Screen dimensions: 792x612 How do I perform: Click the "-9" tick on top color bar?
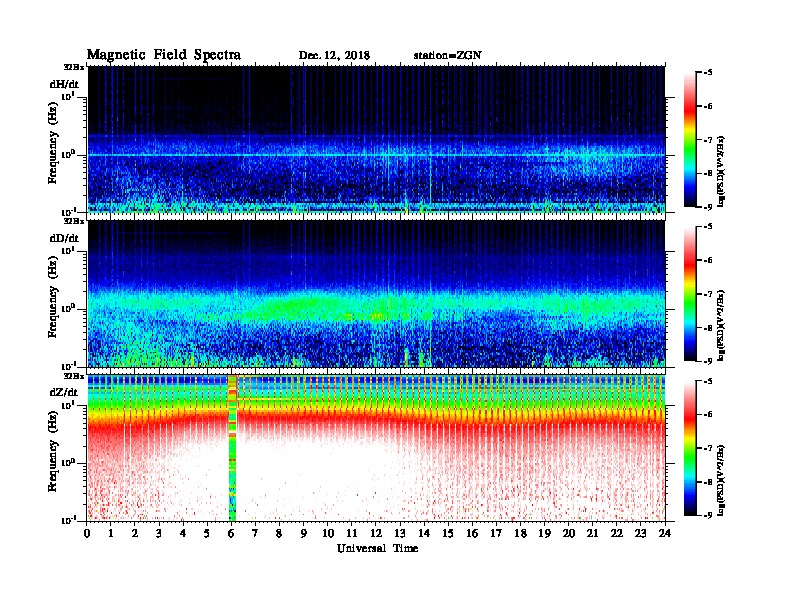coord(707,207)
